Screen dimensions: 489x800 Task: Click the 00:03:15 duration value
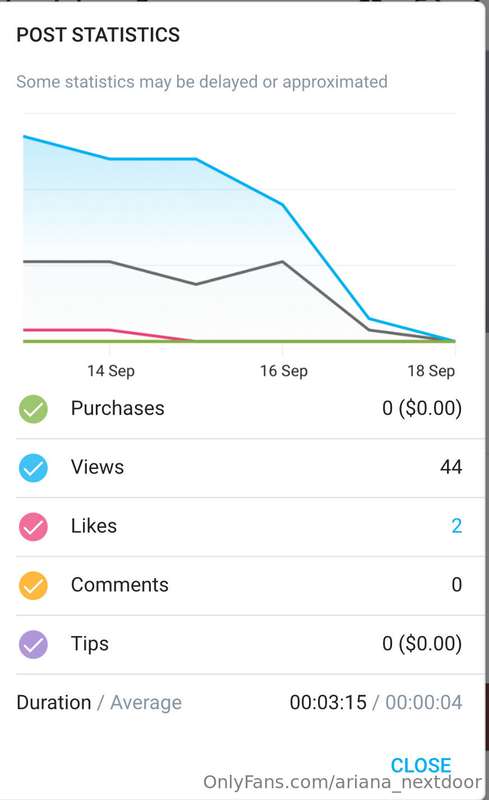[328, 703]
